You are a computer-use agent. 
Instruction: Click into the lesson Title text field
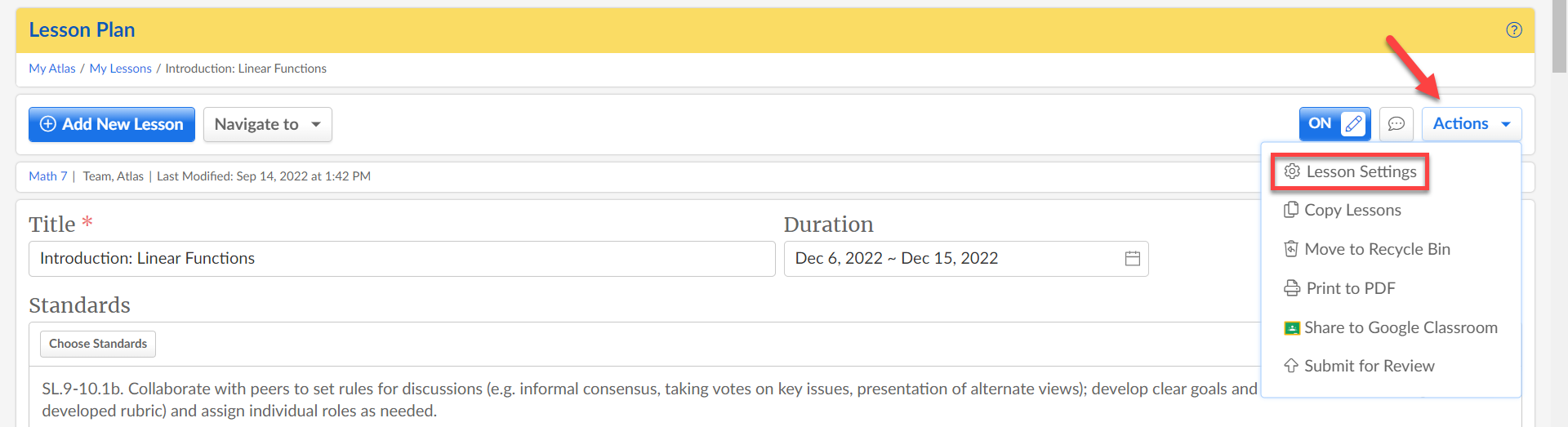402,259
